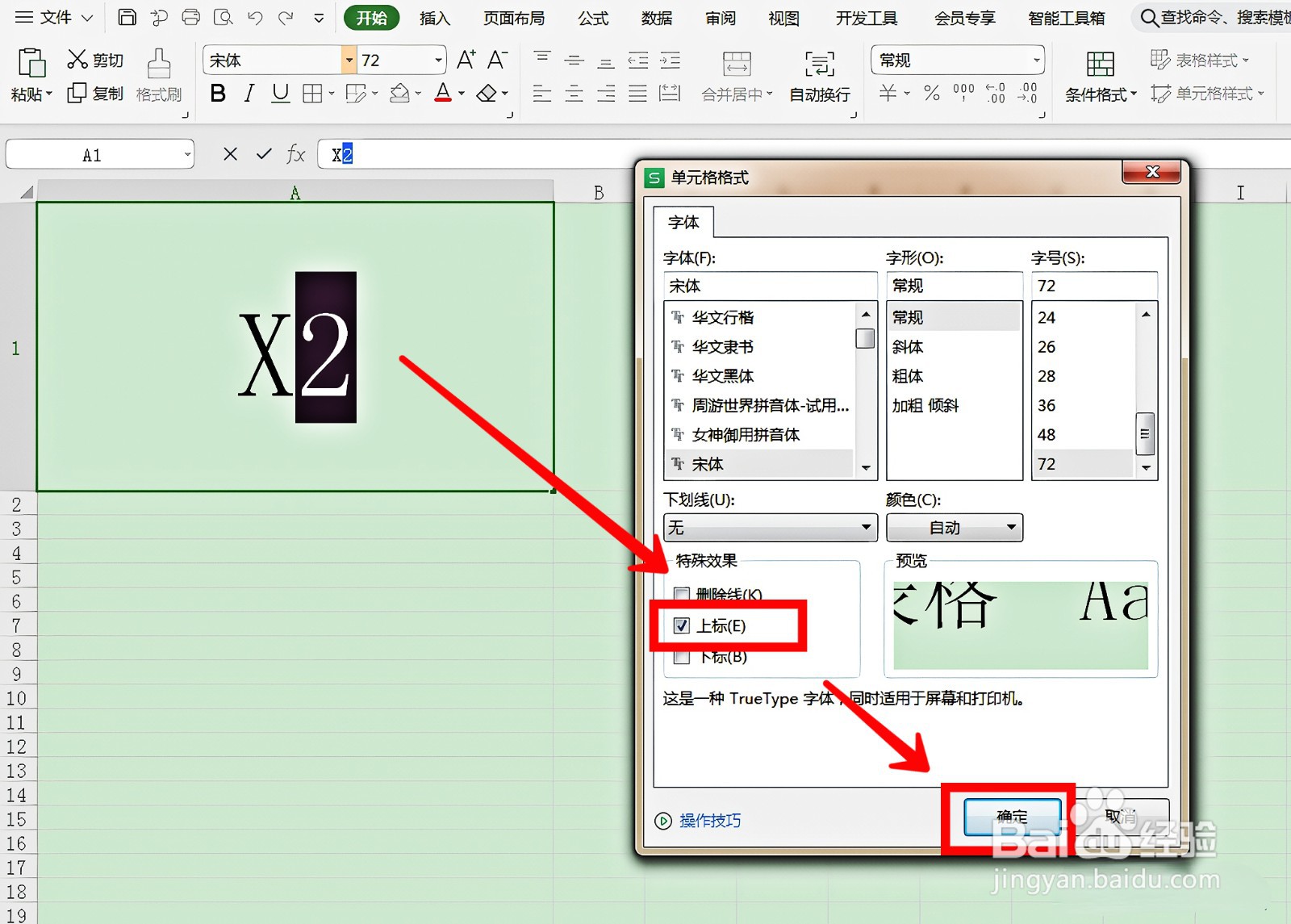Check the Strikethrough (删除线) checkbox
The height and width of the screenshot is (924, 1291).
coord(682,595)
